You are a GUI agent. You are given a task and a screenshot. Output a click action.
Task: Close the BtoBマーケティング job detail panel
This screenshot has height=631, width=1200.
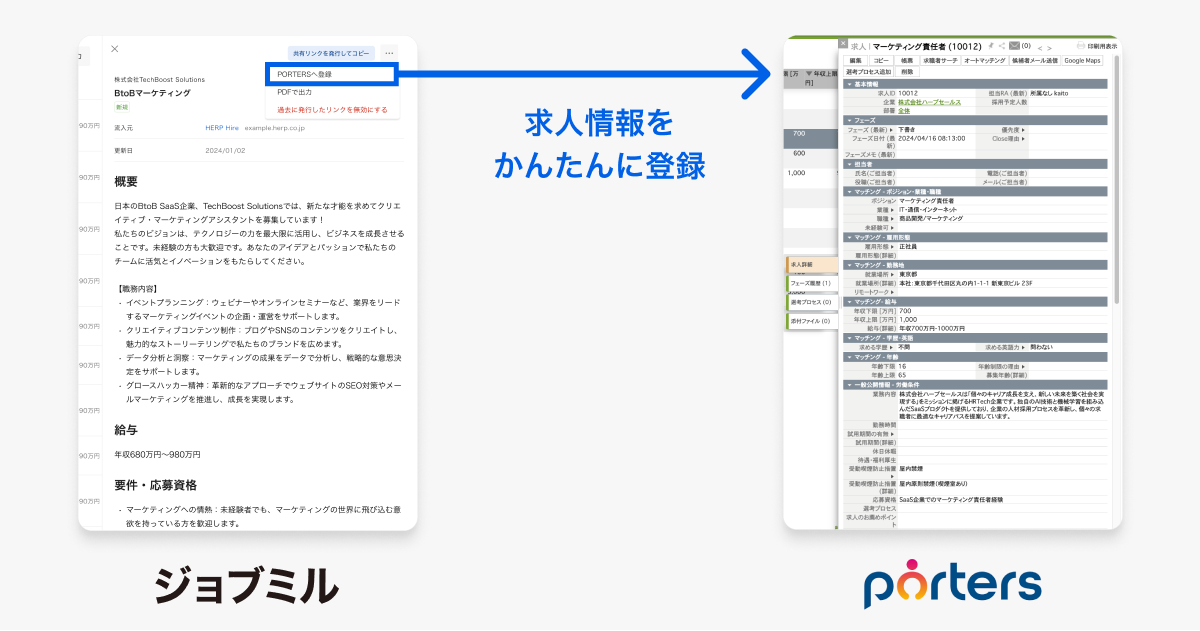point(115,48)
